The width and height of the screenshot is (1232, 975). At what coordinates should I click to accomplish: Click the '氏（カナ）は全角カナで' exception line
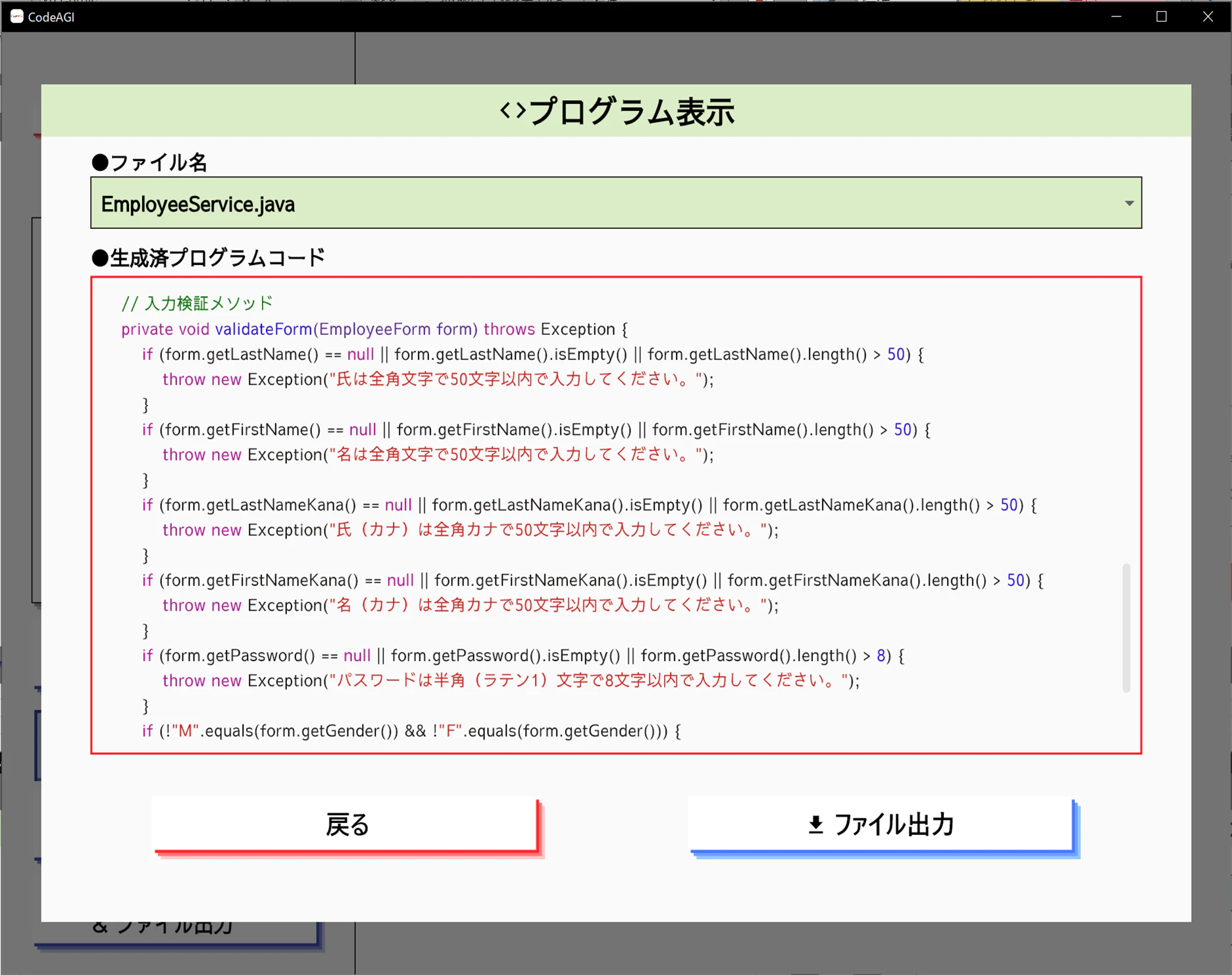coord(471,530)
